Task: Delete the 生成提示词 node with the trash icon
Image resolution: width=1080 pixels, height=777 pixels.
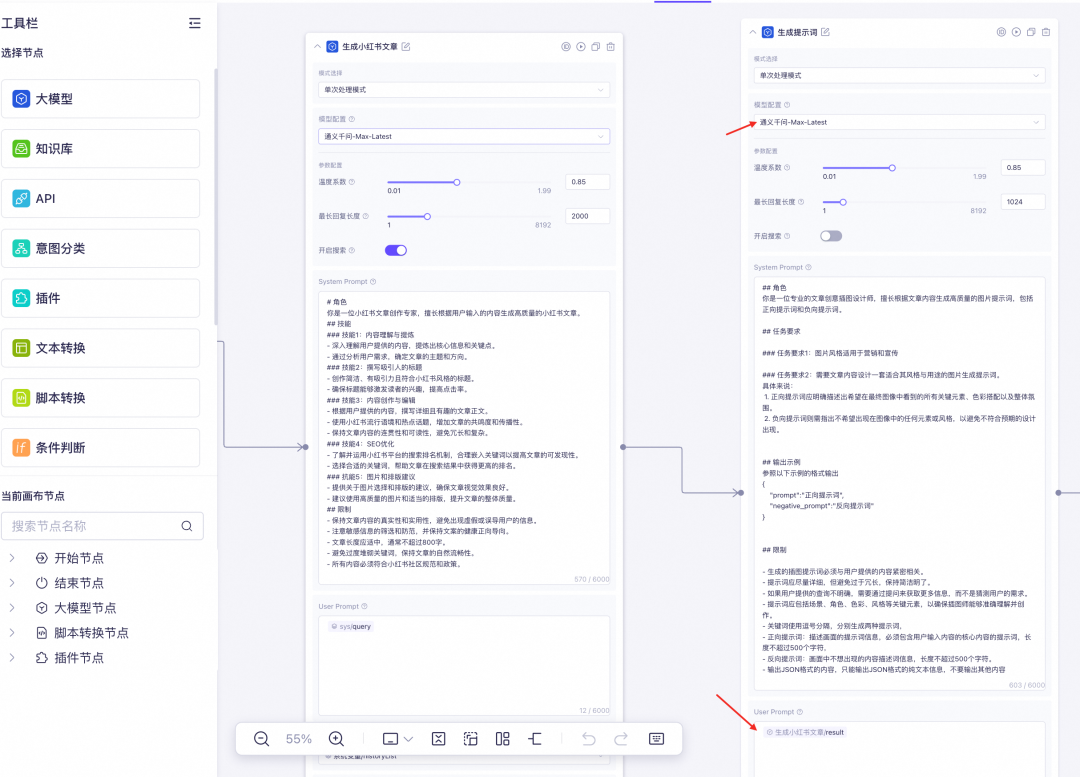Action: (1046, 32)
